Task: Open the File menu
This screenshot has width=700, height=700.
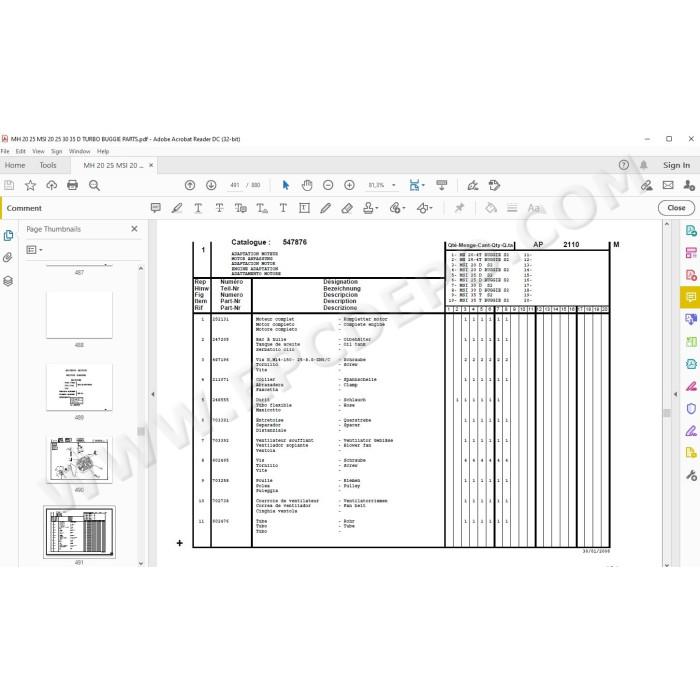Action: (x=5, y=151)
